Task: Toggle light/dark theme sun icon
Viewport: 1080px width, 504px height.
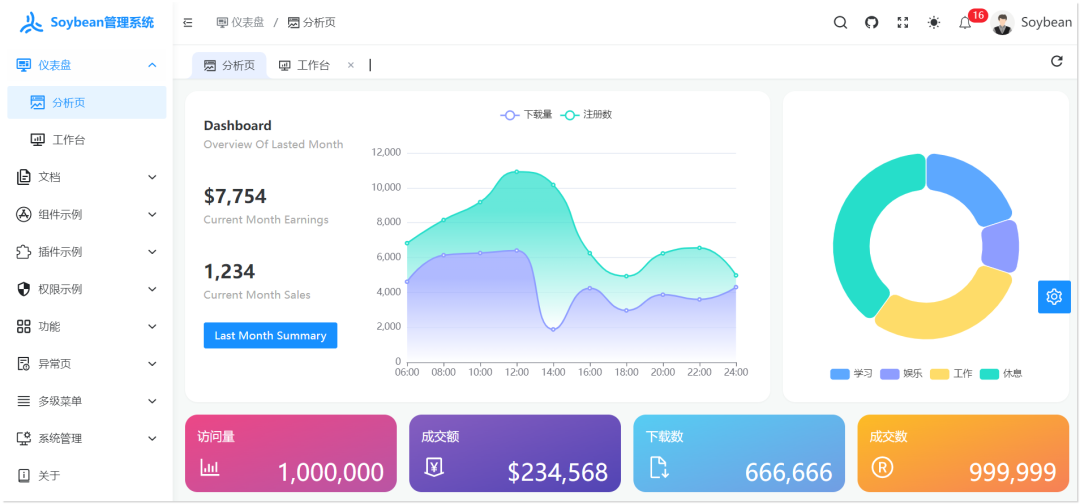Action: tap(934, 23)
